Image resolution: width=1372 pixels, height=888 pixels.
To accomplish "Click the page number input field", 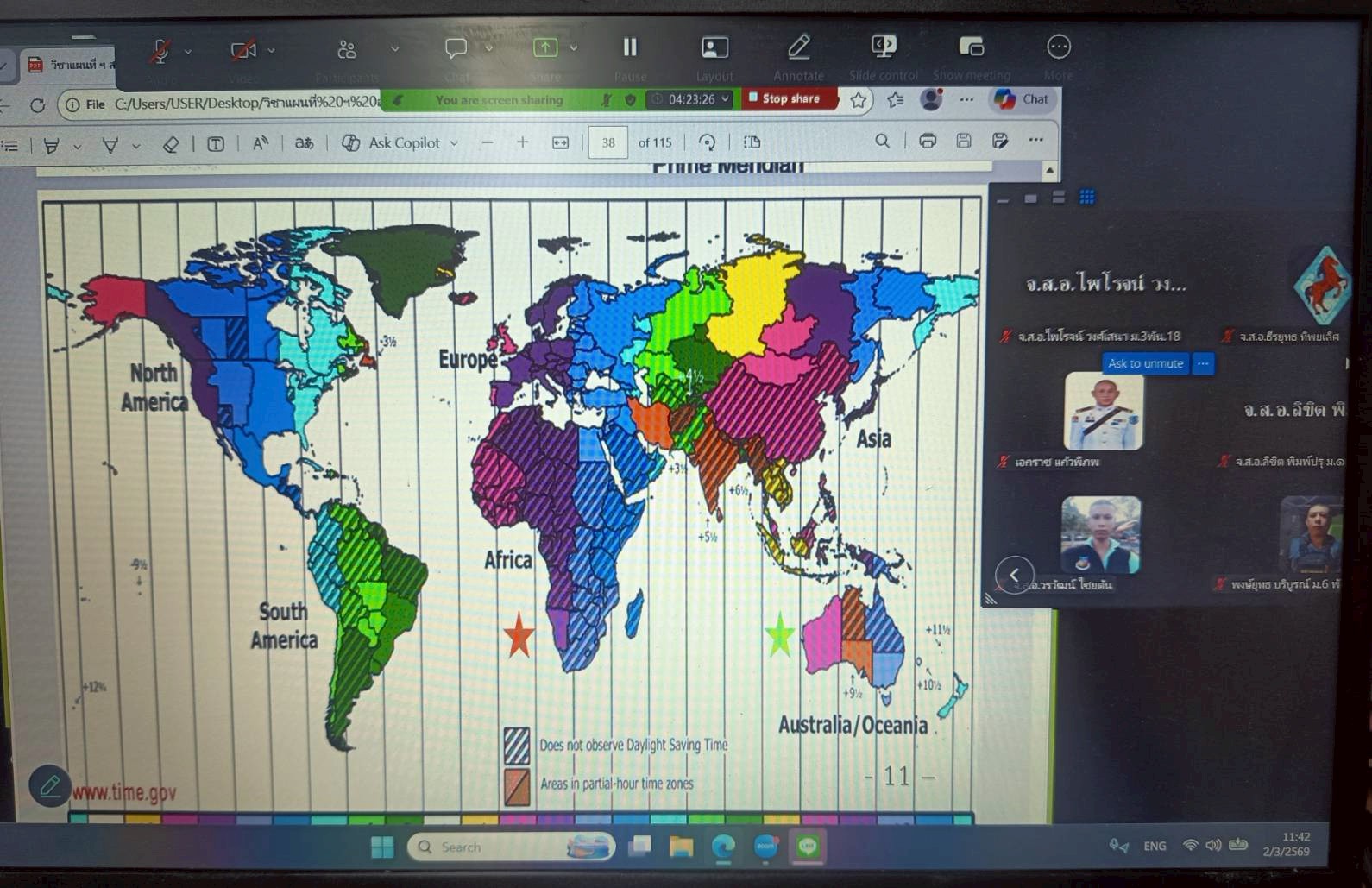I will coord(607,142).
